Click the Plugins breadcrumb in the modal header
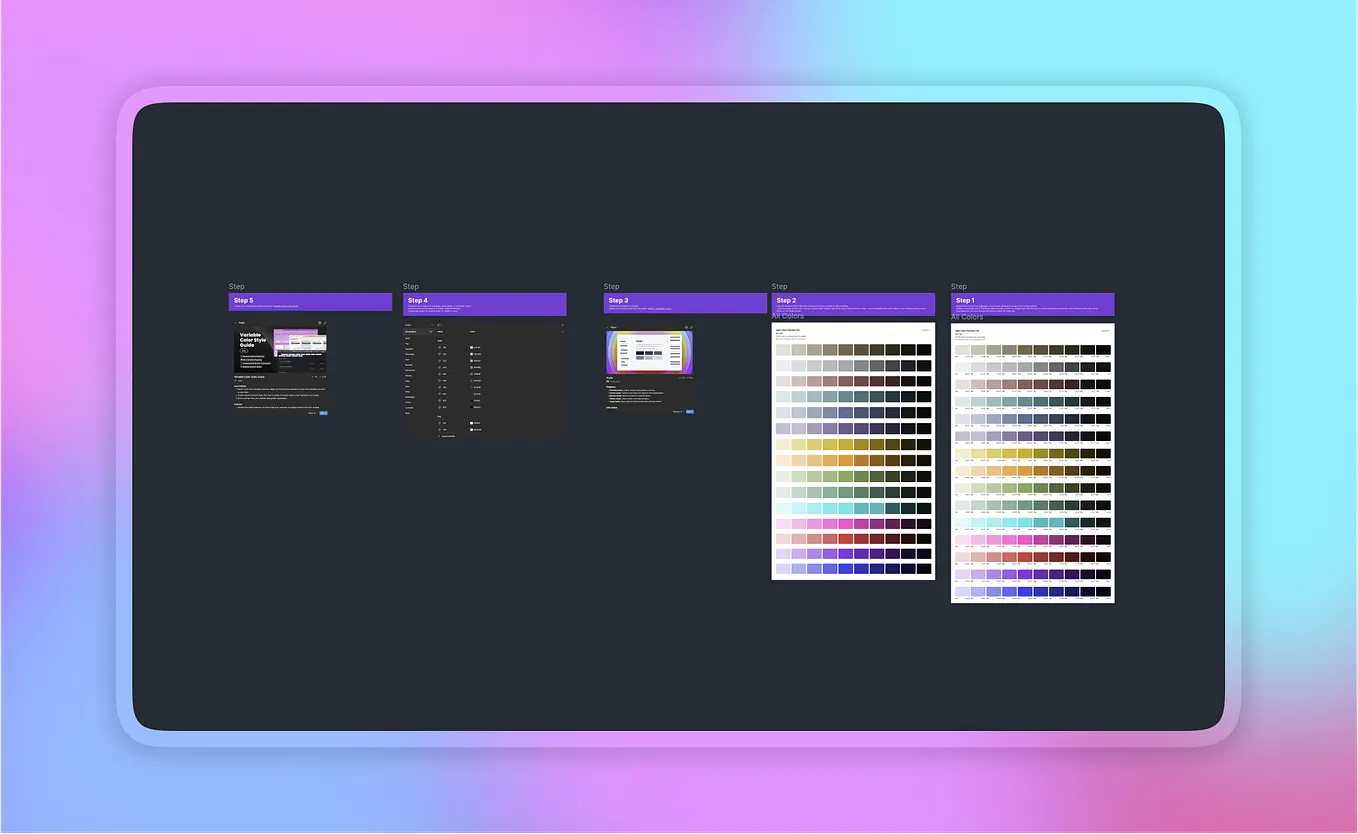The width and height of the screenshot is (1358, 834). coord(240,323)
